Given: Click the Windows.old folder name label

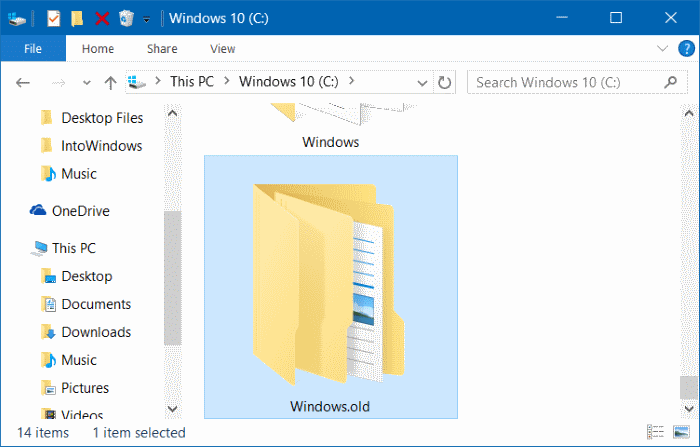Looking at the screenshot, I should pyautogui.click(x=330, y=407).
